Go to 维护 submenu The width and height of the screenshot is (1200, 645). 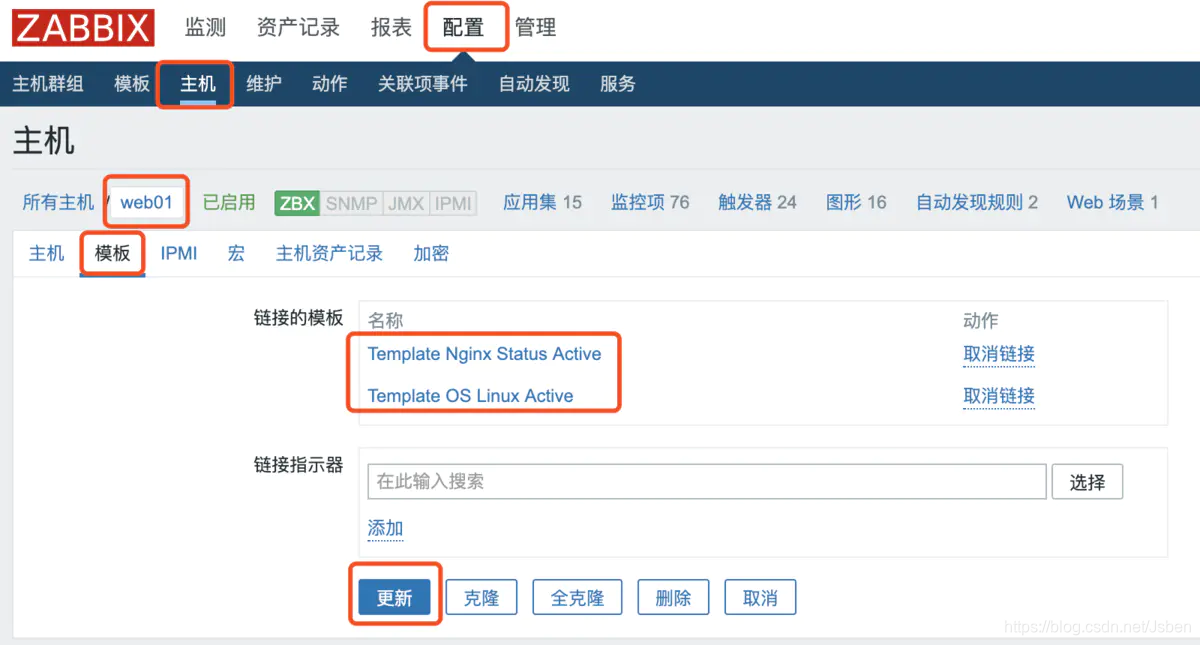click(x=264, y=84)
